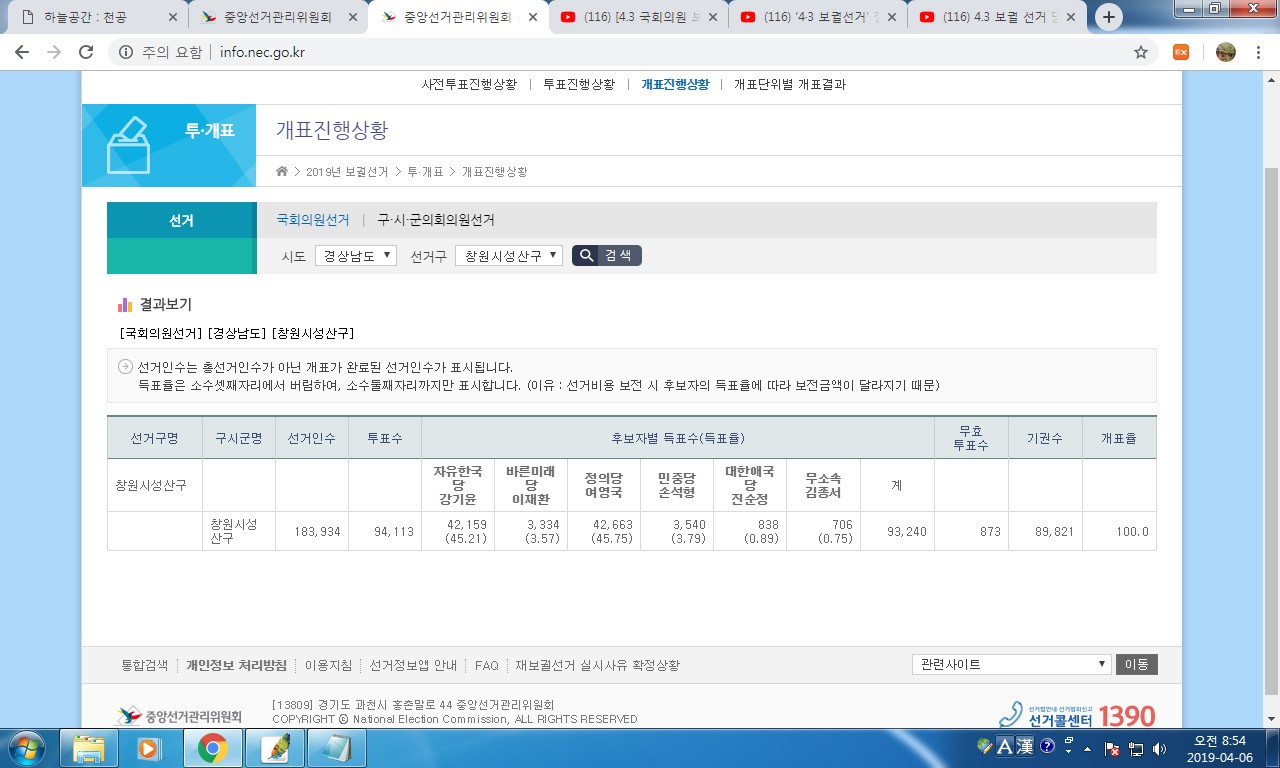Screen dimensions: 1280x768
Task: Select the 투표진행상황 menu item
Action: (579, 85)
